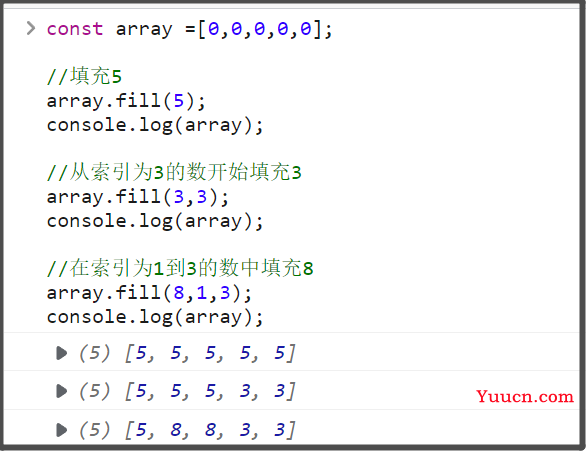
Task: Click the comment //填充5
Action: (x=84, y=76)
